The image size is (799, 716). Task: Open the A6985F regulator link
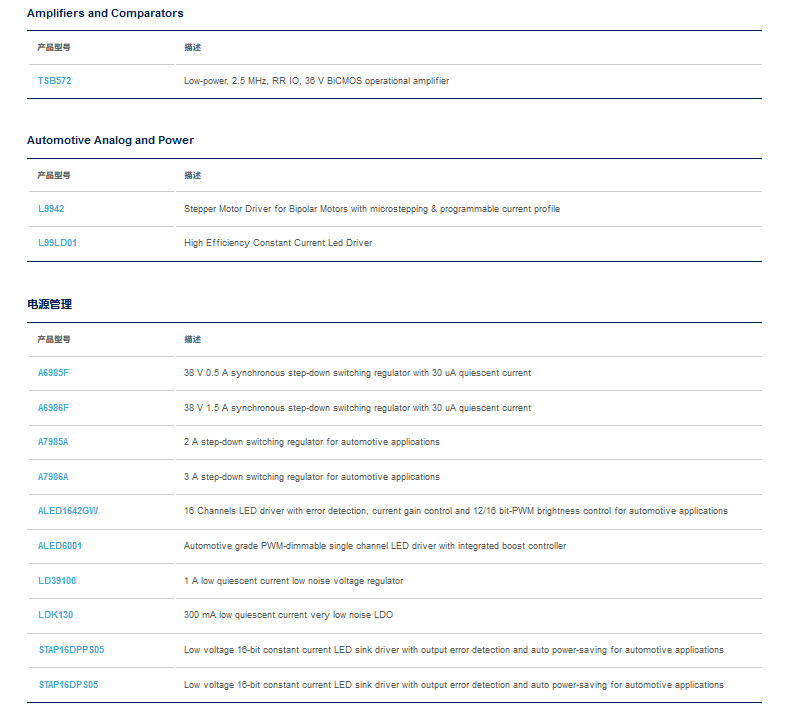tap(53, 373)
